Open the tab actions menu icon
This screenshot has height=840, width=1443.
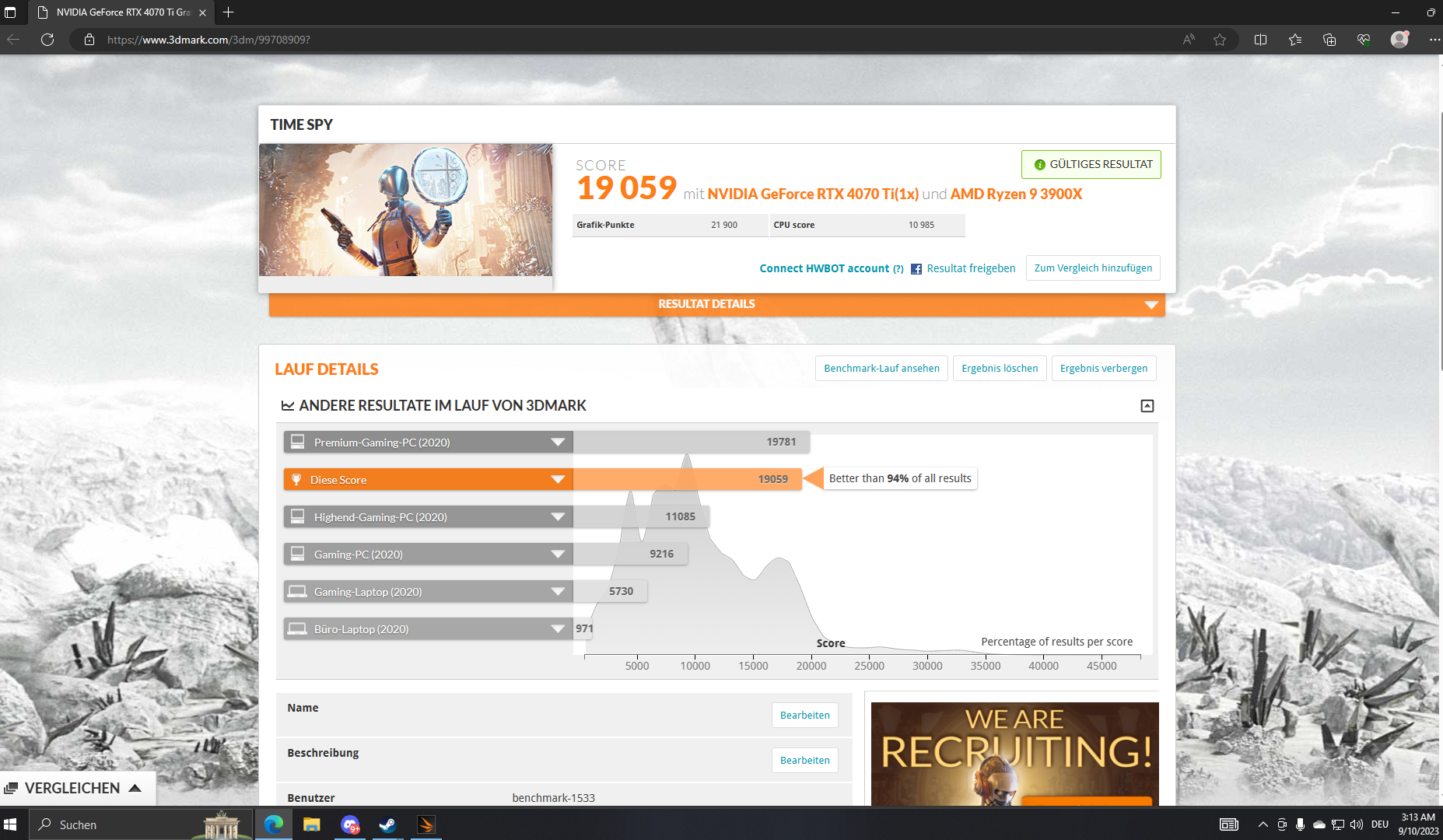pyautogui.click(x=10, y=12)
